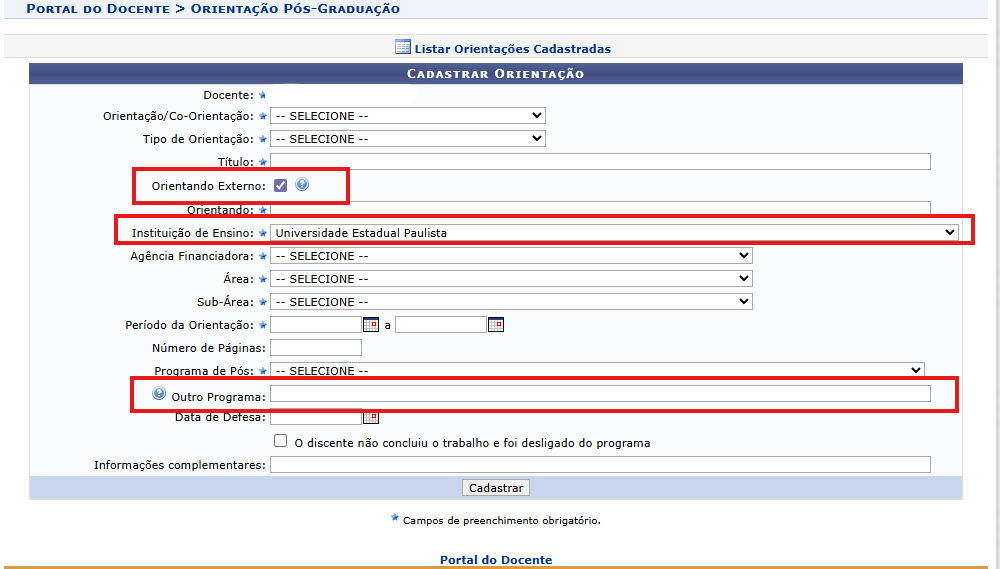Click the Título text field
The width and height of the screenshot is (1000, 569).
pos(600,161)
